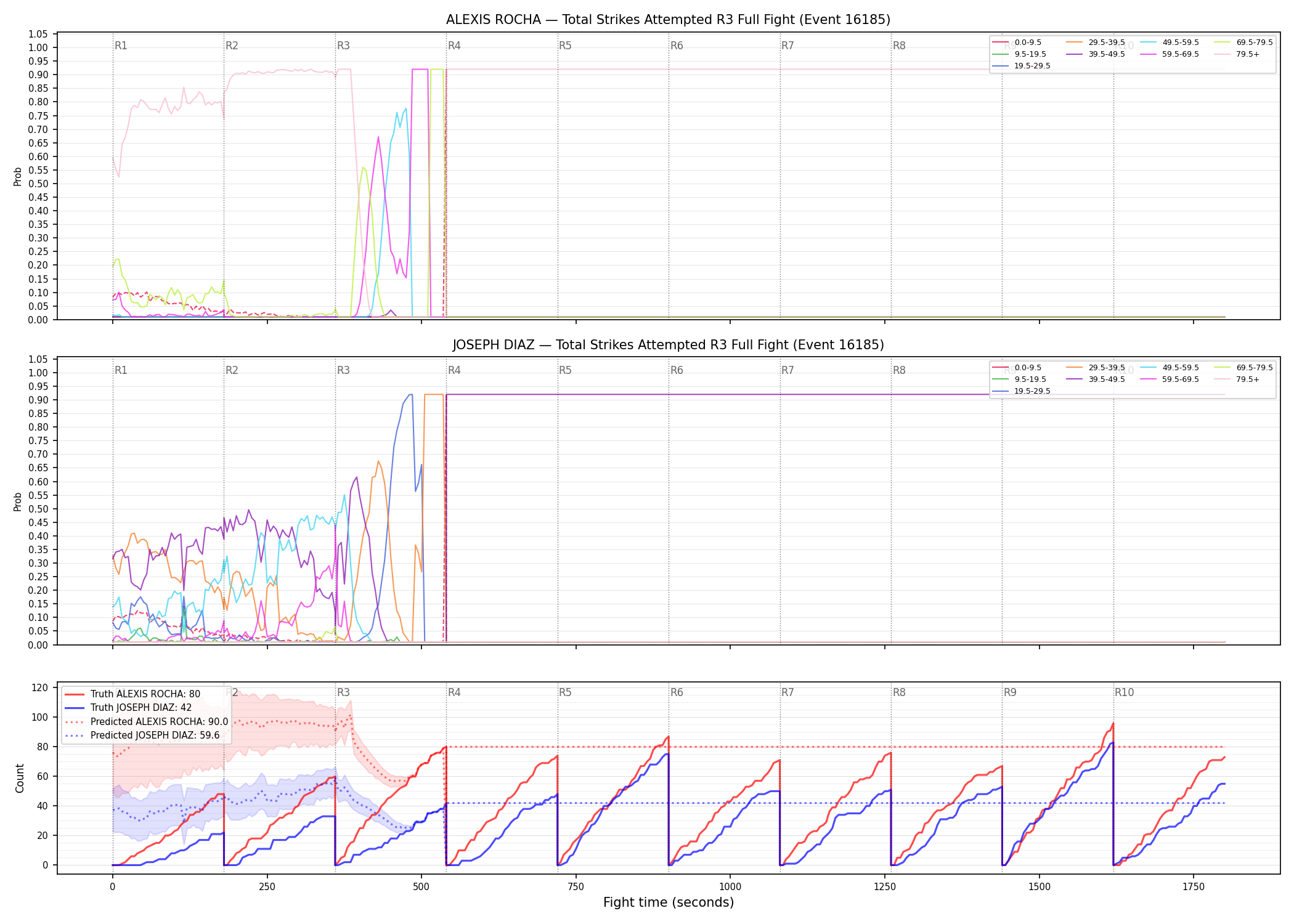Select the R5 round marker in Joseph Diaz chart
Image resolution: width=1294 pixels, height=924 pixels.
pos(565,370)
